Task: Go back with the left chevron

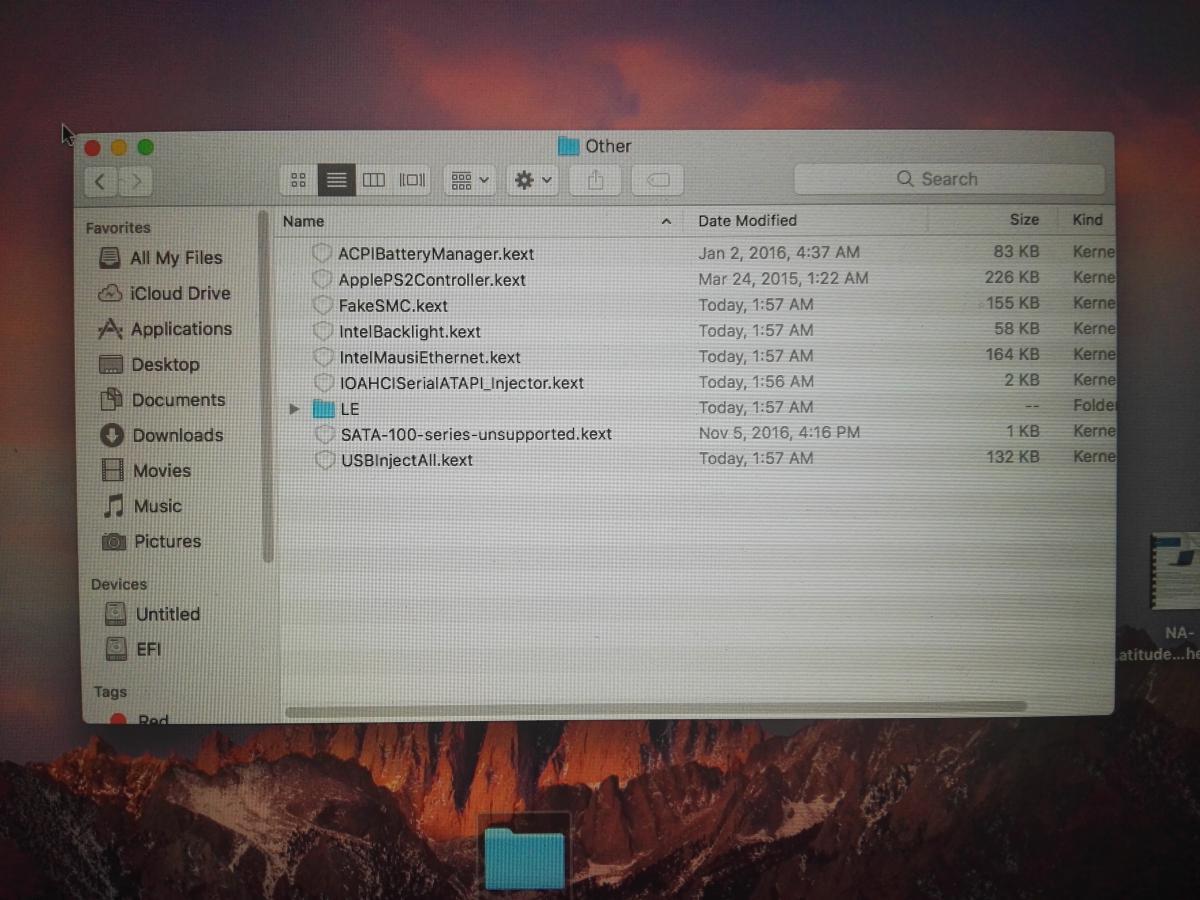Action: [100, 181]
